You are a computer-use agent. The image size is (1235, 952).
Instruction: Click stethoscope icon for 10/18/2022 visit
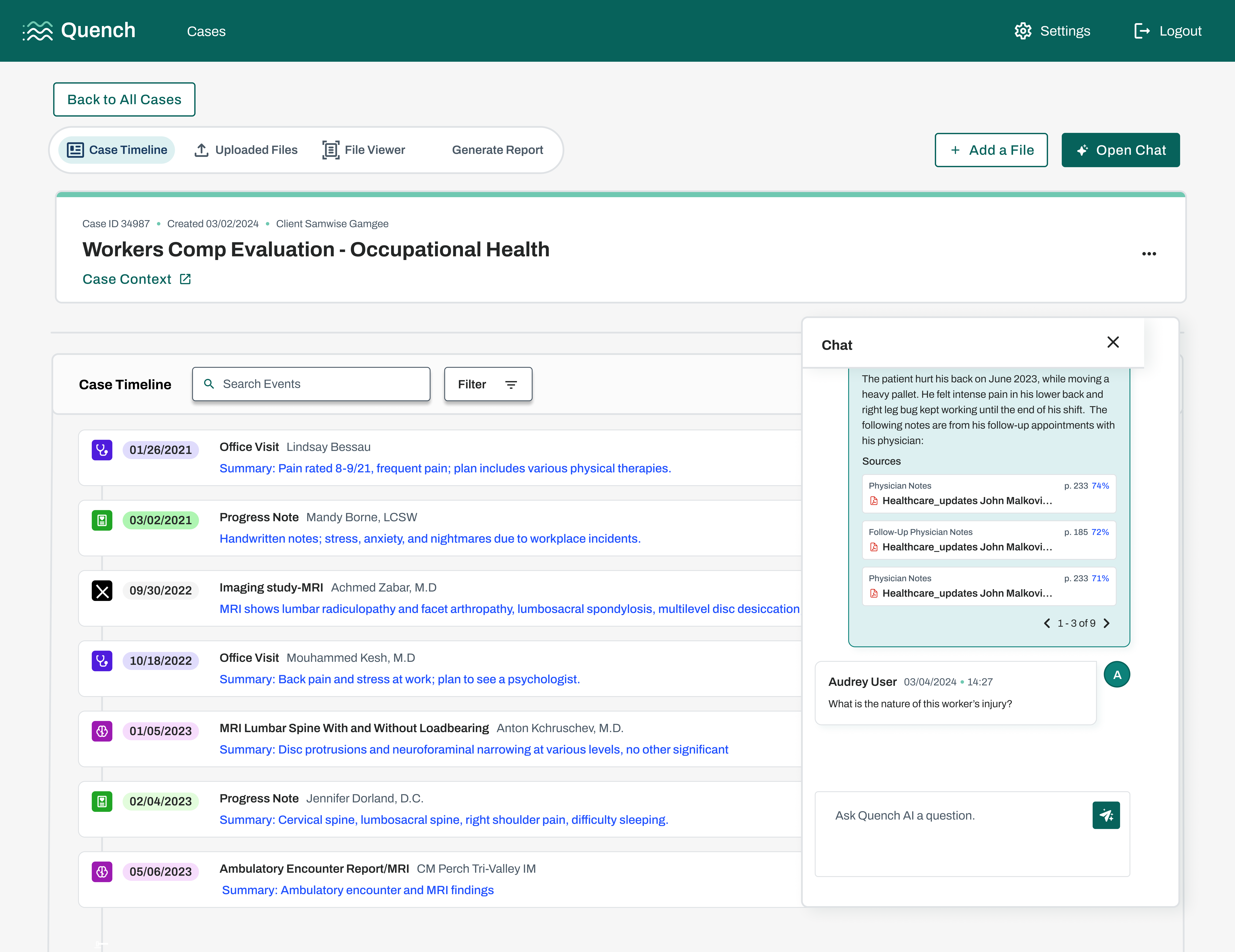pyautogui.click(x=102, y=661)
